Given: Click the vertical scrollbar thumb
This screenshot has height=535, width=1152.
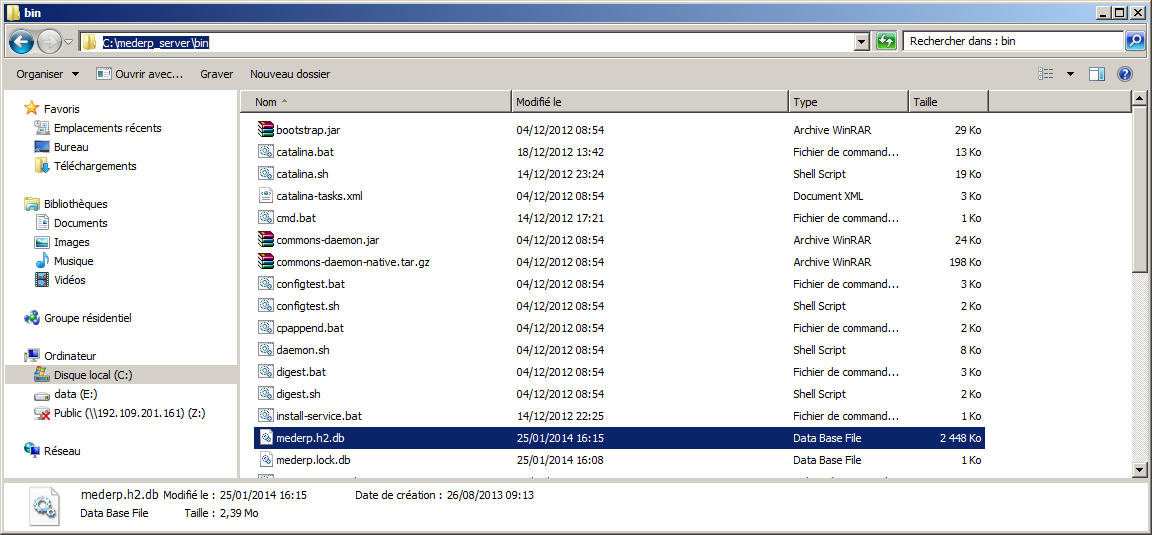Looking at the screenshot, I should click(1139, 189).
